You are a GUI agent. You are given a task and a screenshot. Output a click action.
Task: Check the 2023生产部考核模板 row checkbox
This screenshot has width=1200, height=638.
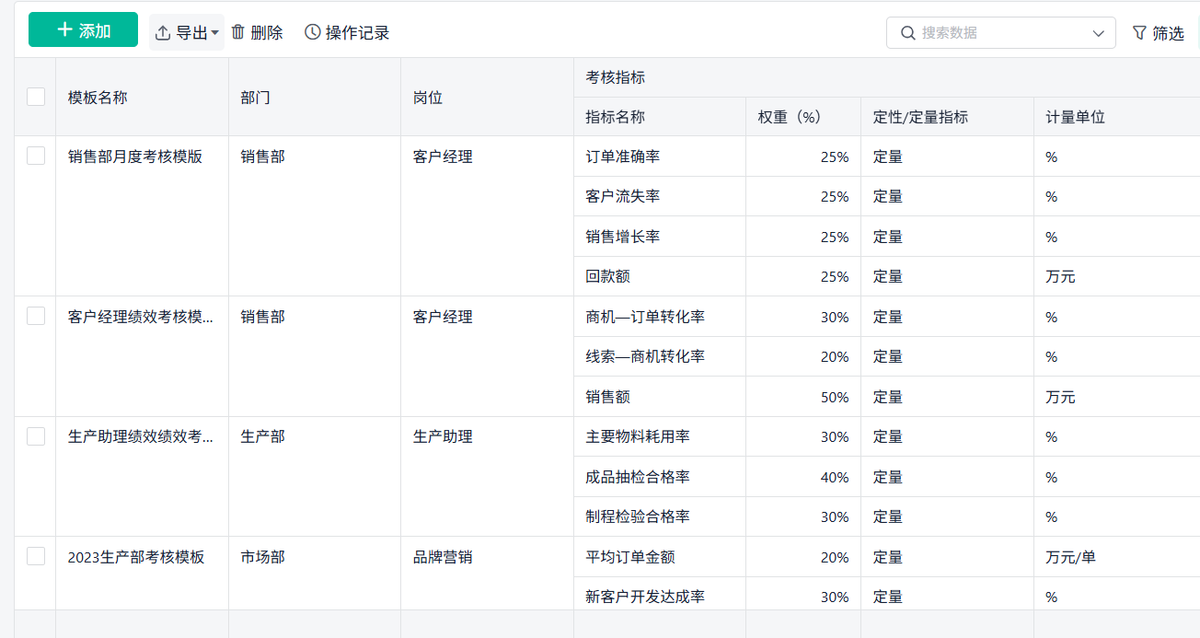[x=36, y=556]
